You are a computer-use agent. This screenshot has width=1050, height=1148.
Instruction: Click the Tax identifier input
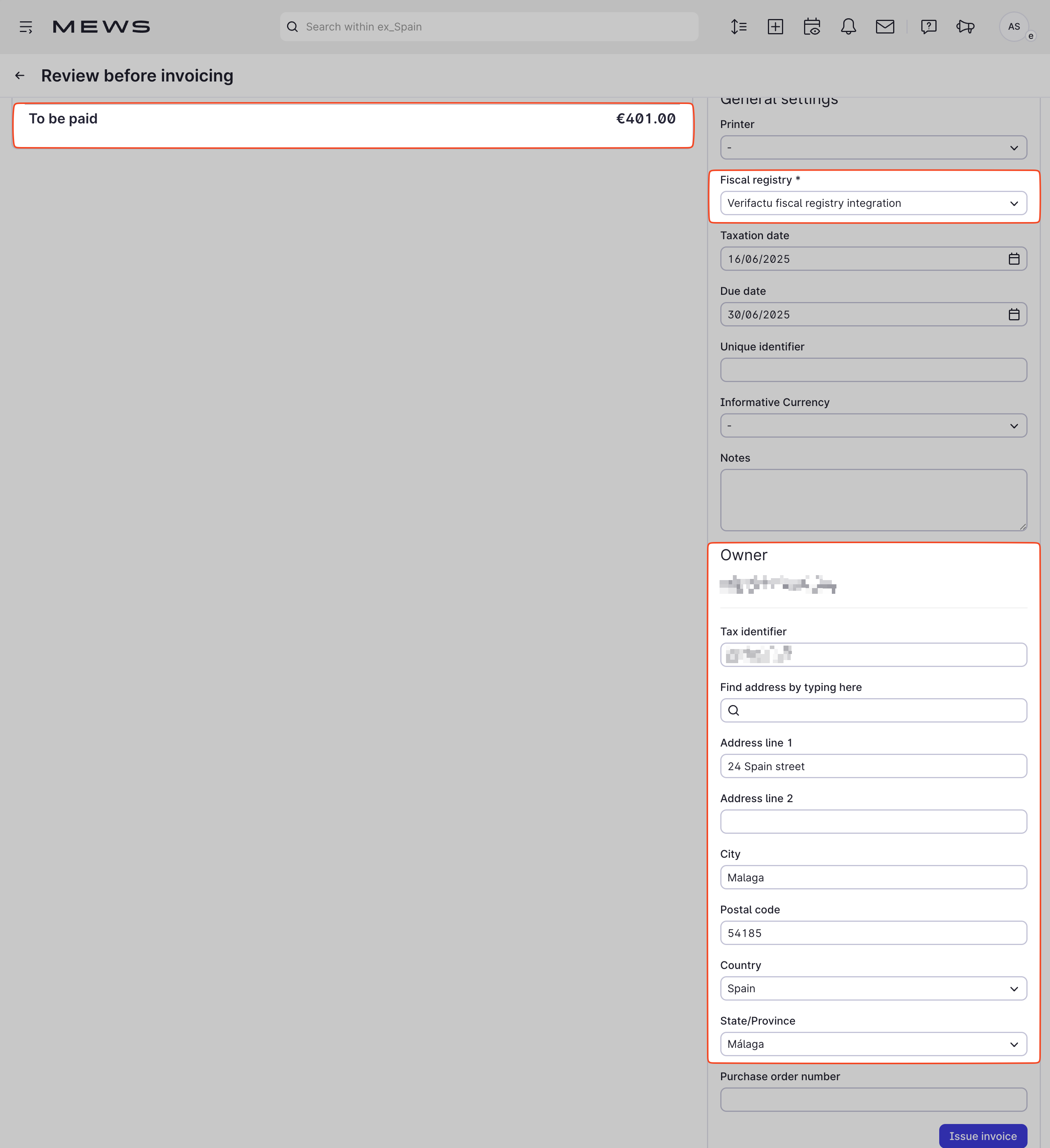click(874, 655)
